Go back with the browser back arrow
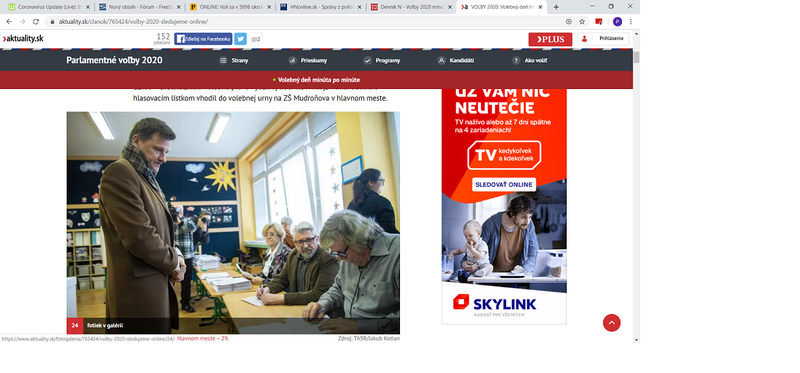Image resolution: width=800 pixels, height=373 pixels. point(9,21)
